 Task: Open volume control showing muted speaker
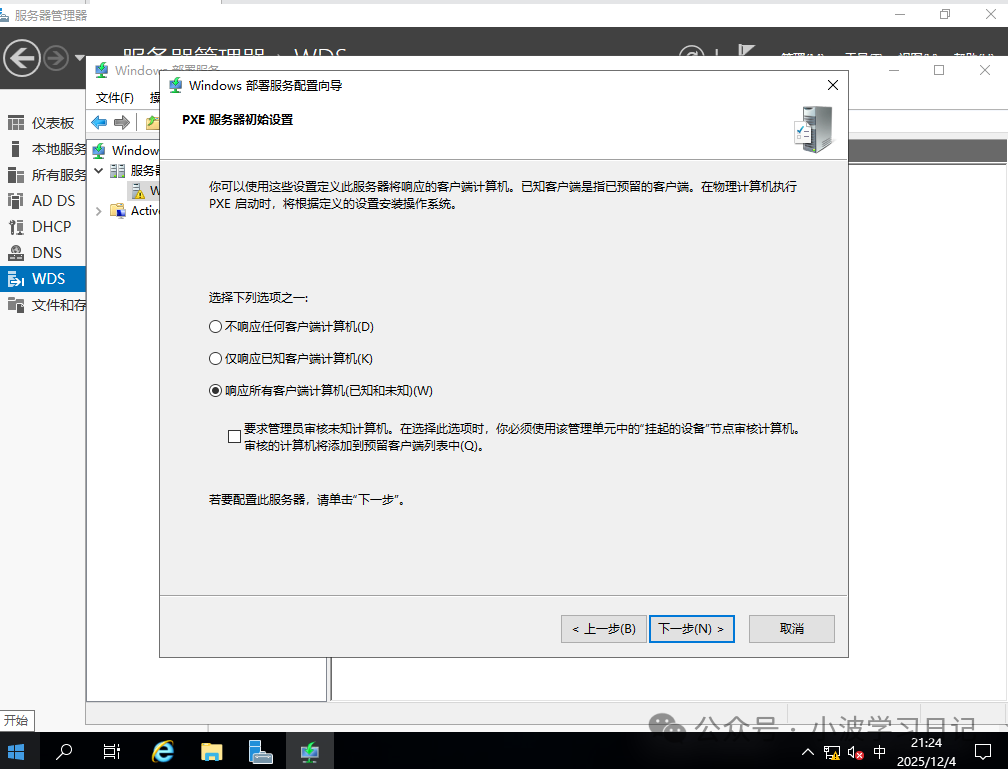[853, 751]
